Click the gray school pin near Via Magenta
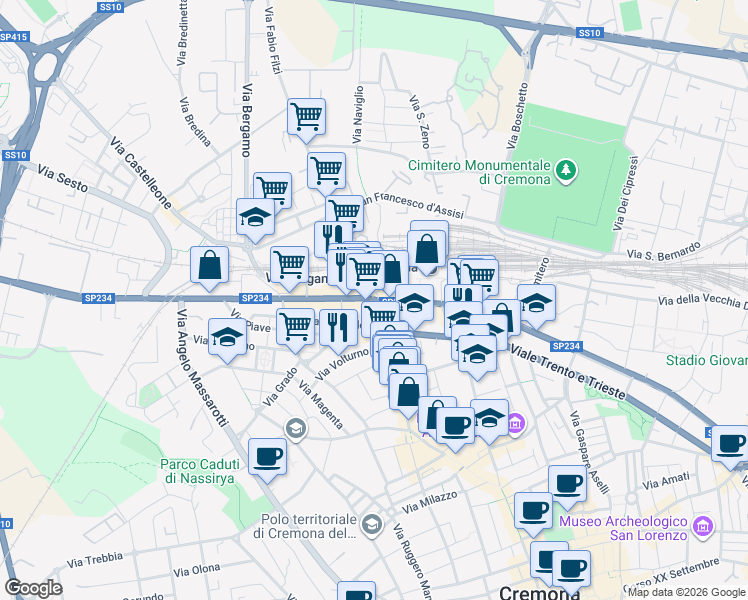Screen dimensions: 748x600 [x=296, y=429]
